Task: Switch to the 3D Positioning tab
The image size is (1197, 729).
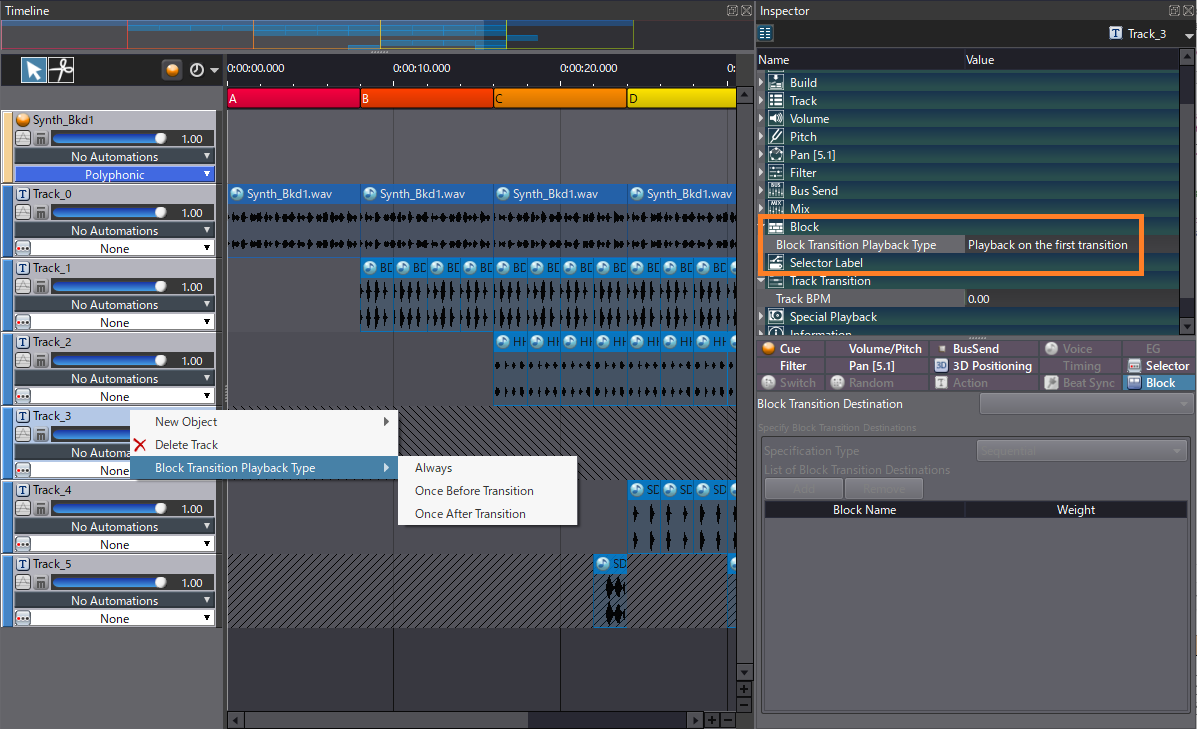Action: [984, 366]
